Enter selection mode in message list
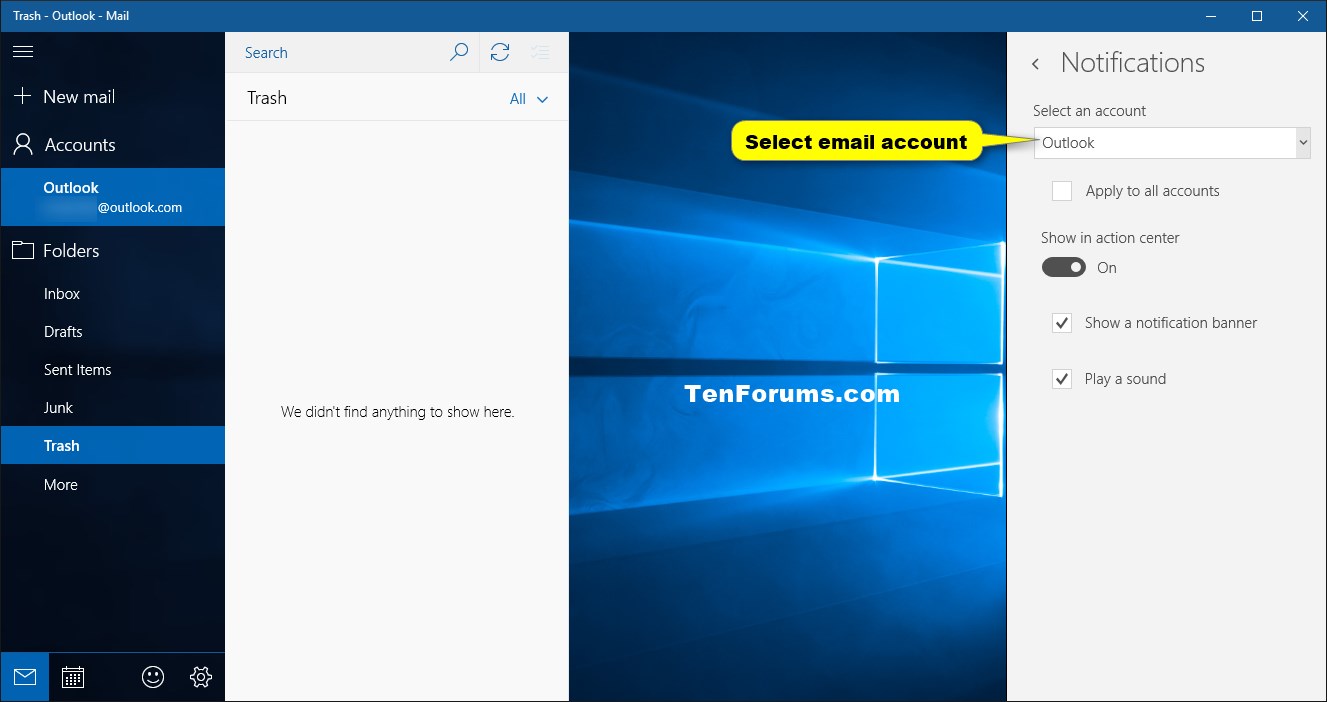The image size is (1327, 702). 540,52
